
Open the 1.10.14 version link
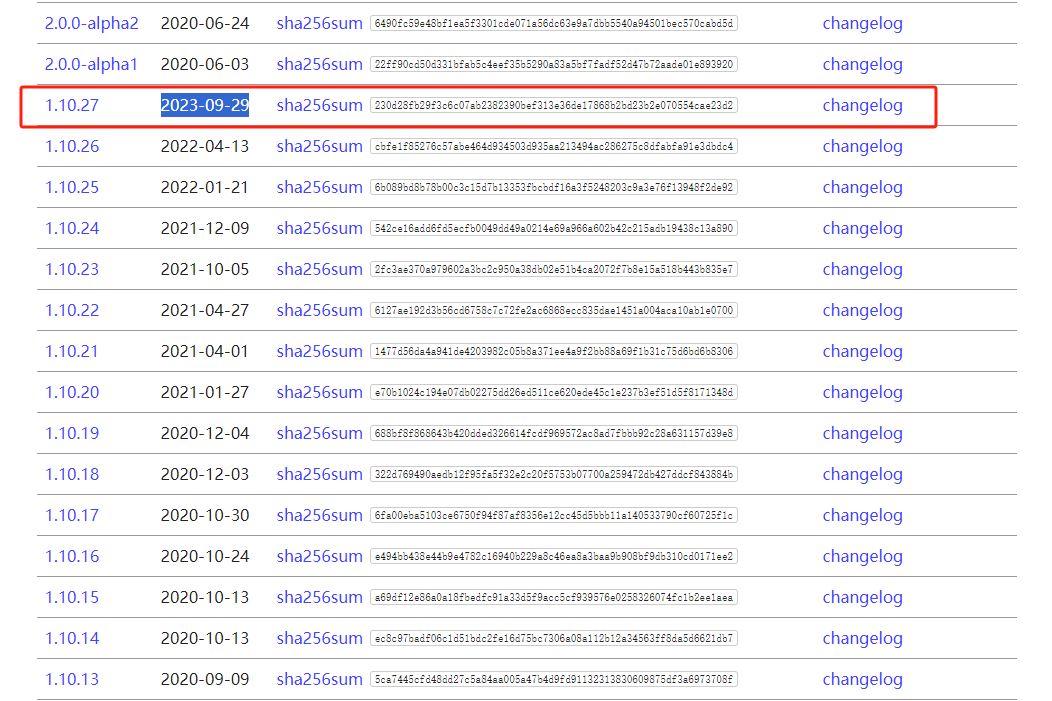[72, 637]
